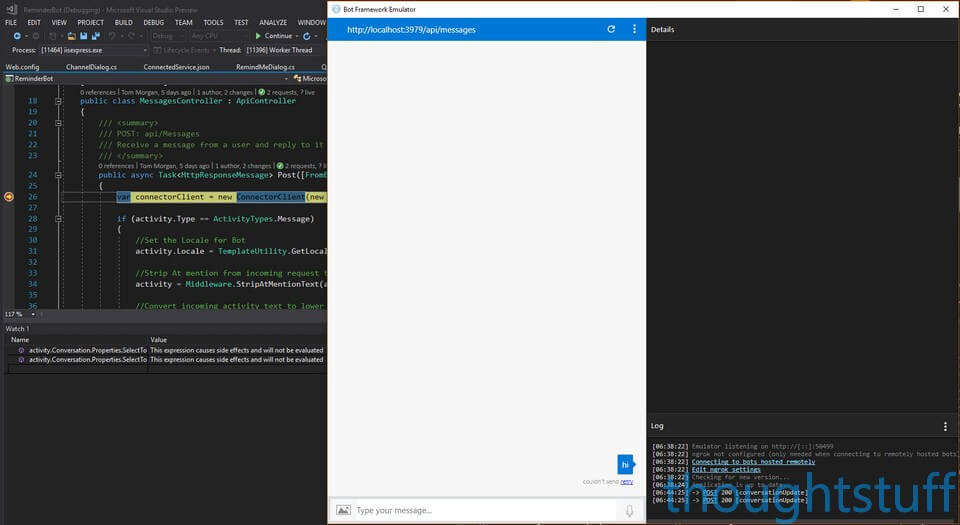This screenshot has height=525, width=960.
Task: Open the BUILD menu in Visual Studio
Action: (124, 23)
